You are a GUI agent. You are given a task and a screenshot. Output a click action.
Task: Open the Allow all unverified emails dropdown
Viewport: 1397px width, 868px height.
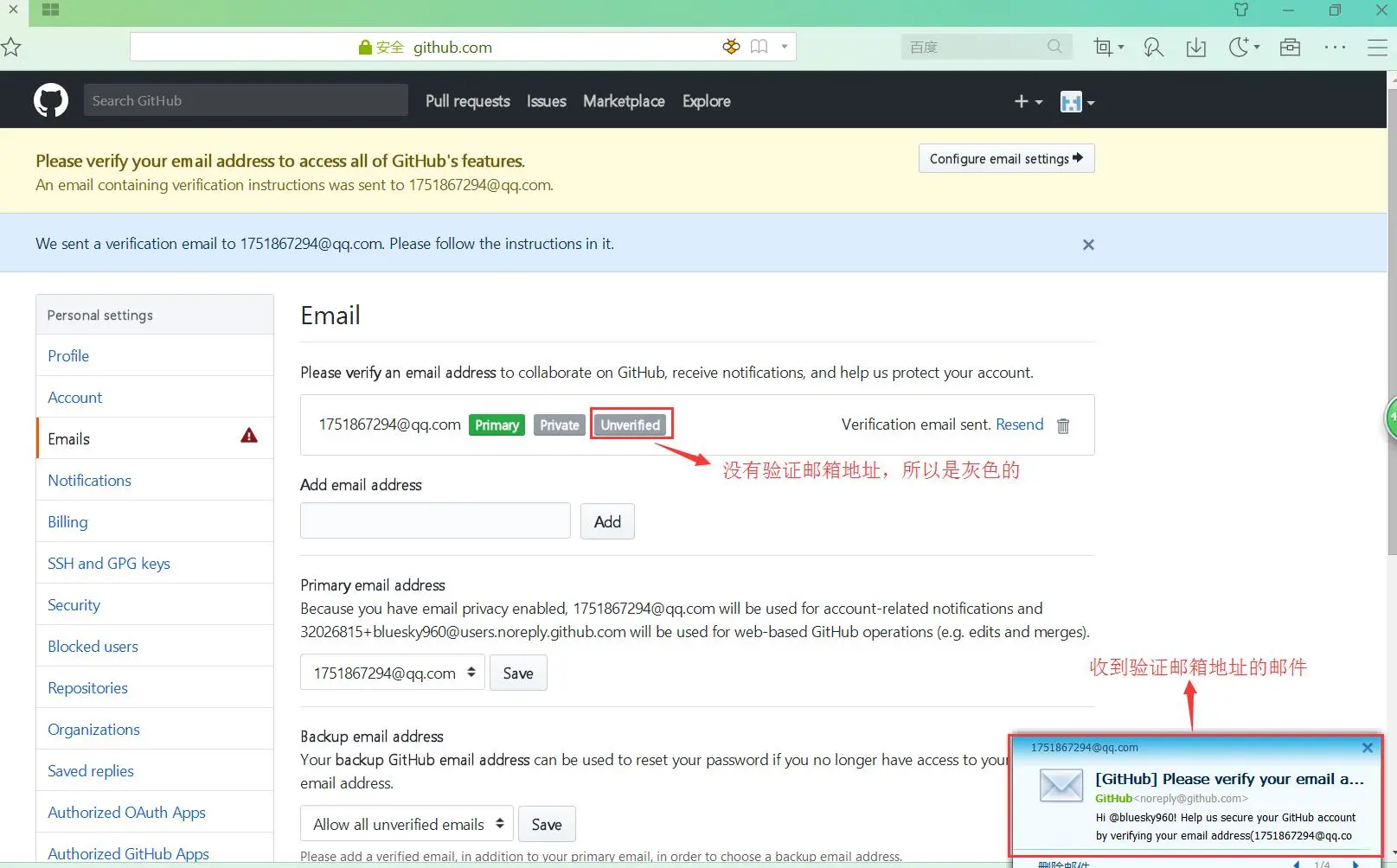coord(407,824)
